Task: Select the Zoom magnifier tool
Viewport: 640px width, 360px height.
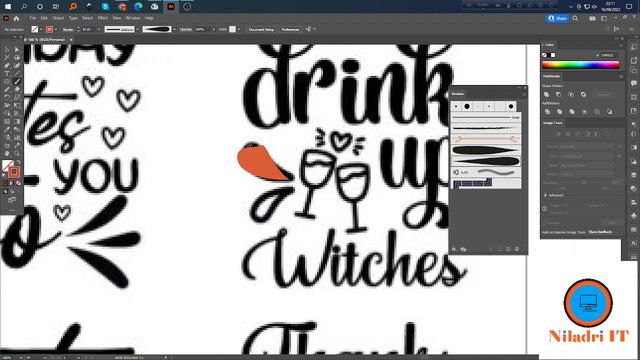Action: pyautogui.click(x=17, y=153)
